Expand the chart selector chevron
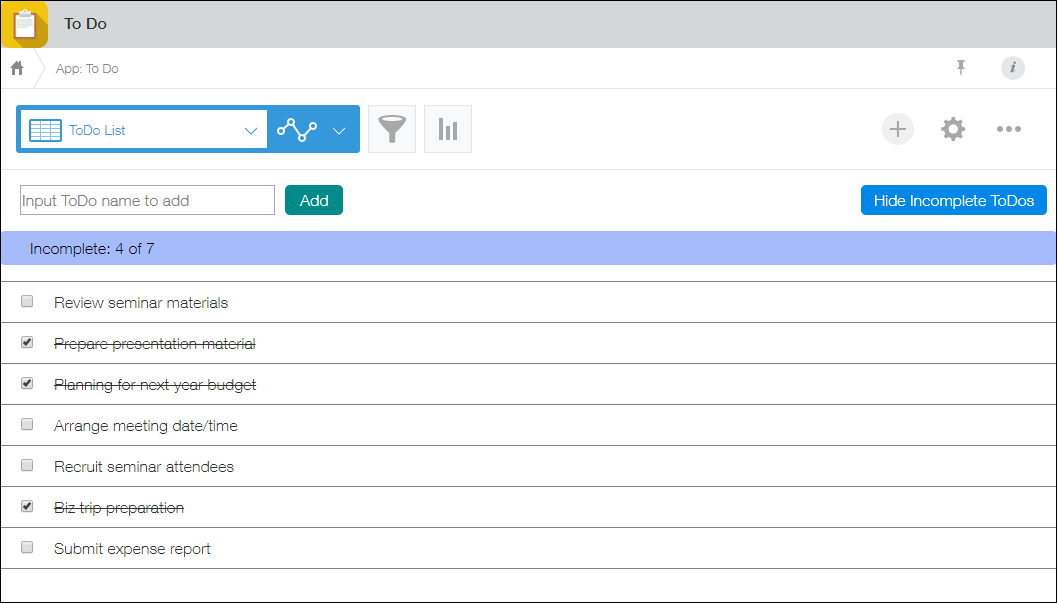This screenshot has width=1057, height=603. point(339,129)
